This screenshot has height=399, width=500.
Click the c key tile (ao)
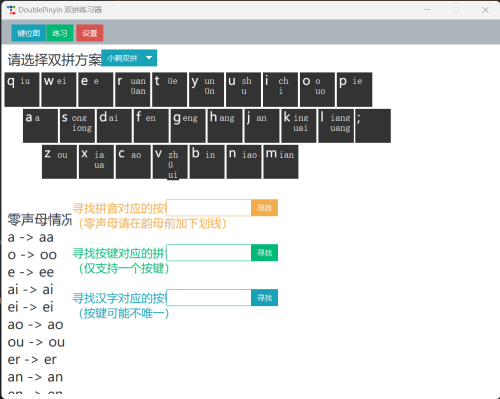(x=133, y=162)
